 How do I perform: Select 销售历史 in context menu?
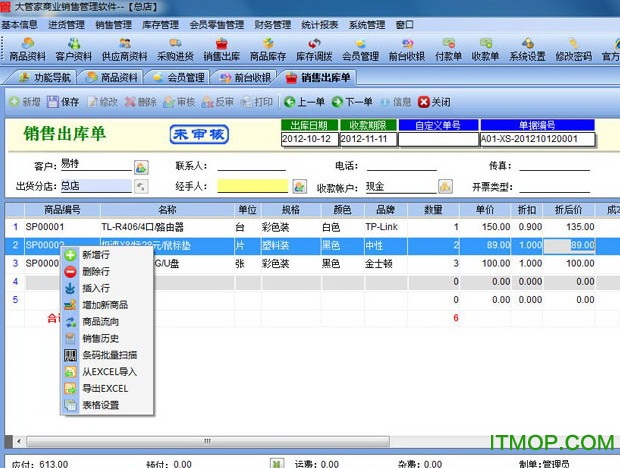click(107, 338)
